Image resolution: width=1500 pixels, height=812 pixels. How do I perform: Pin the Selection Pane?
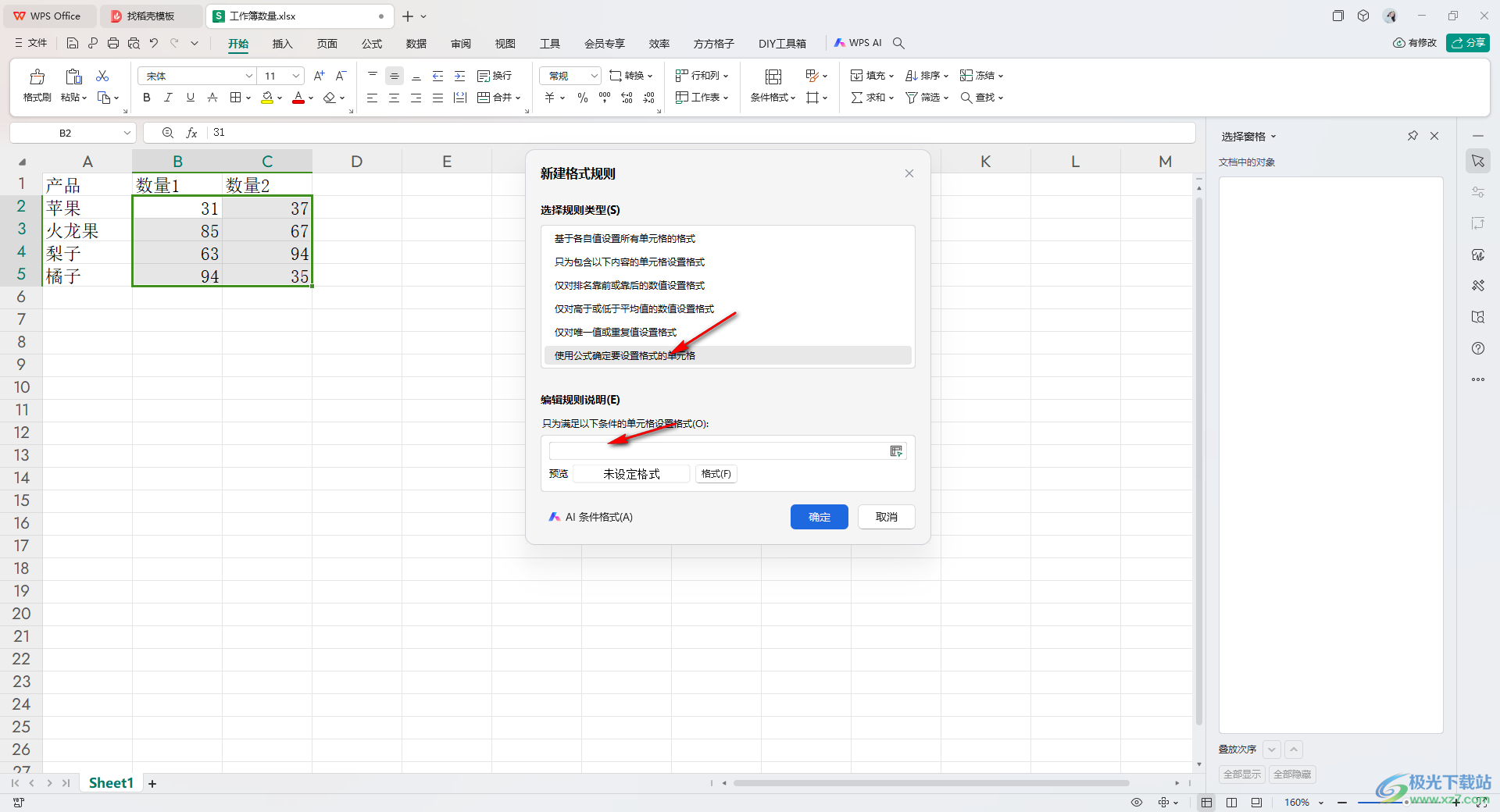pyautogui.click(x=1412, y=136)
